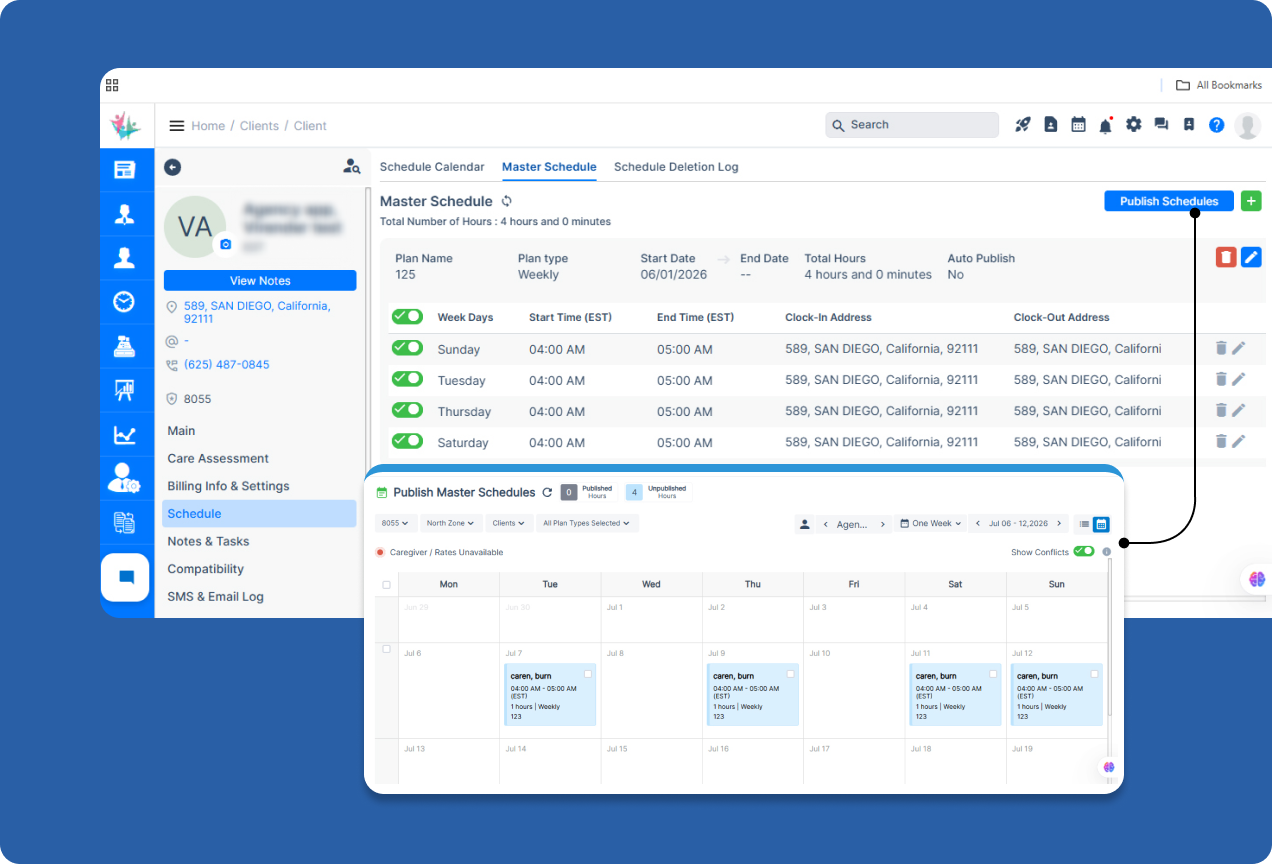Open Notes & Tasks menu item
The height and width of the screenshot is (864, 1272).
[x=208, y=541]
